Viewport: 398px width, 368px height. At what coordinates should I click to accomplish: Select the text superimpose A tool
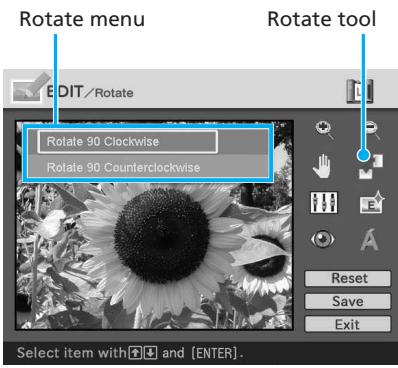point(369,239)
